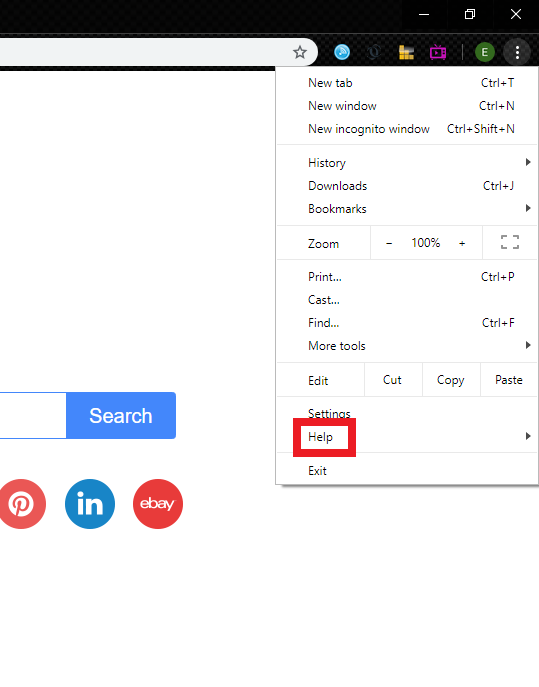Viewport: 539px width, 687px height.
Task: Open the pink TV extension icon
Action: coord(438,53)
